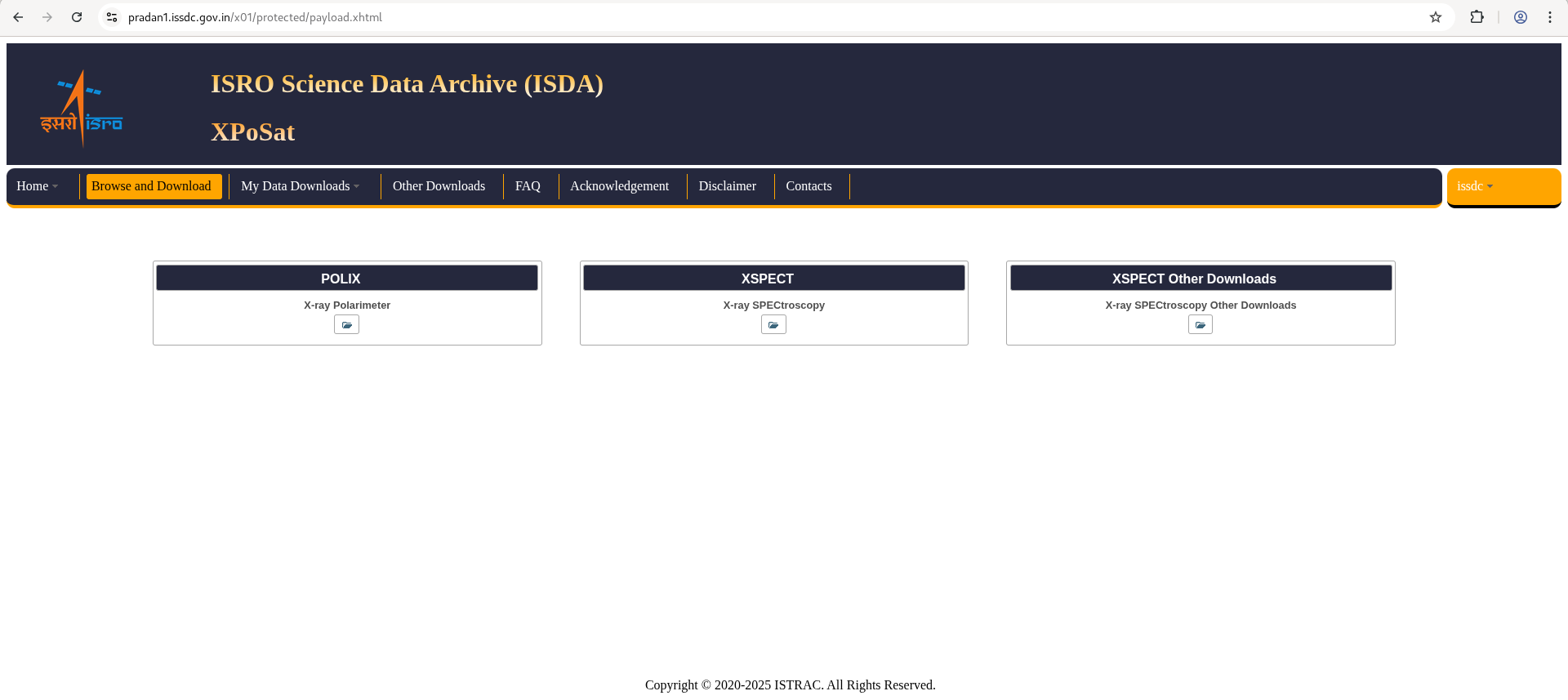Open the browser extensions icon
The width and height of the screenshot is (1568, 700).
1477,17
